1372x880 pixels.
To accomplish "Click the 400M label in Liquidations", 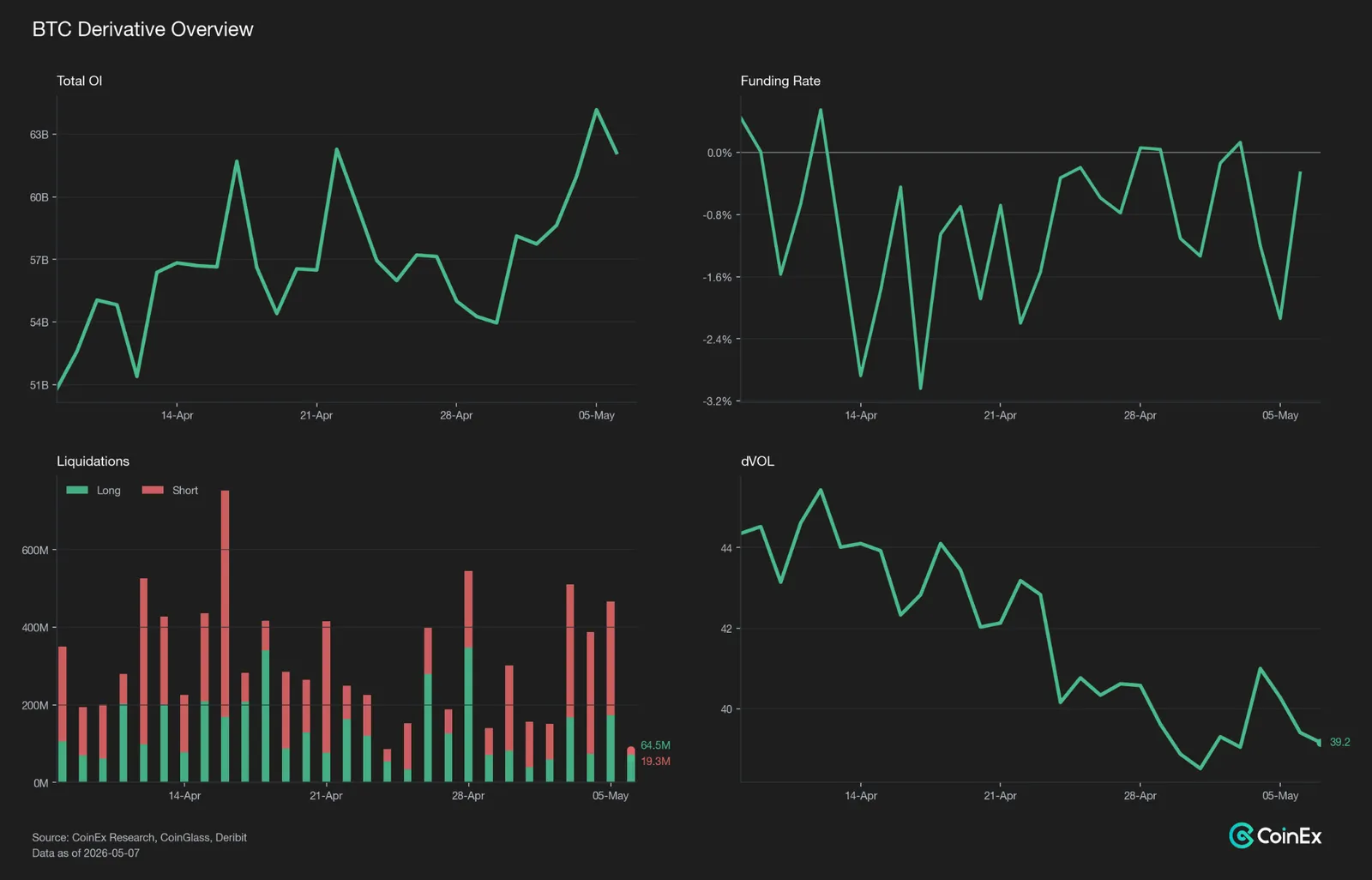I will point(35,628).
